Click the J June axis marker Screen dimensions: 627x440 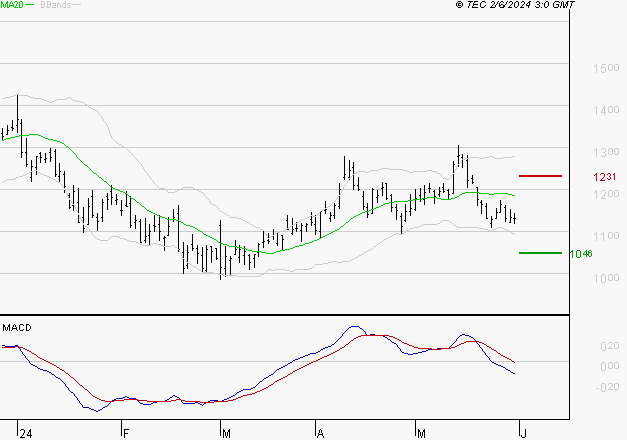coord(523,434)
